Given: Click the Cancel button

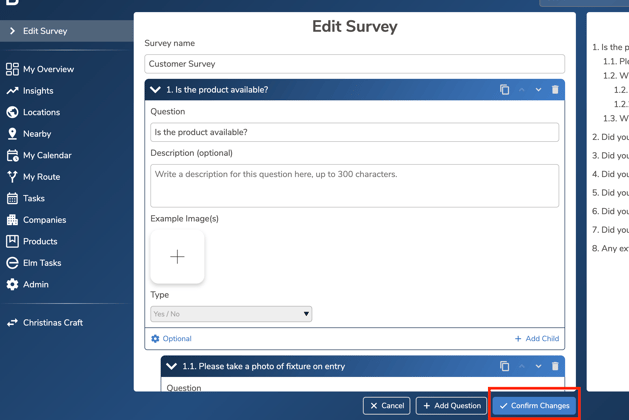Looking at the screenshot, I should 386,406.
